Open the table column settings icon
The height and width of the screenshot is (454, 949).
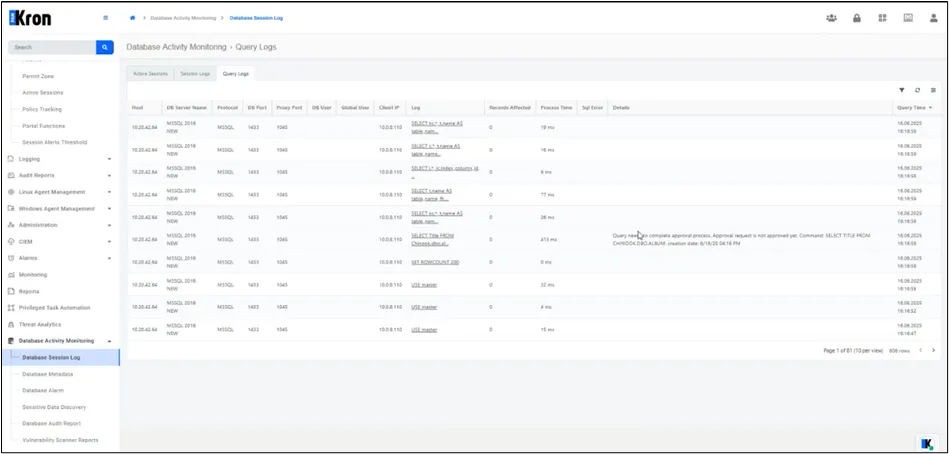pos(933,90)
